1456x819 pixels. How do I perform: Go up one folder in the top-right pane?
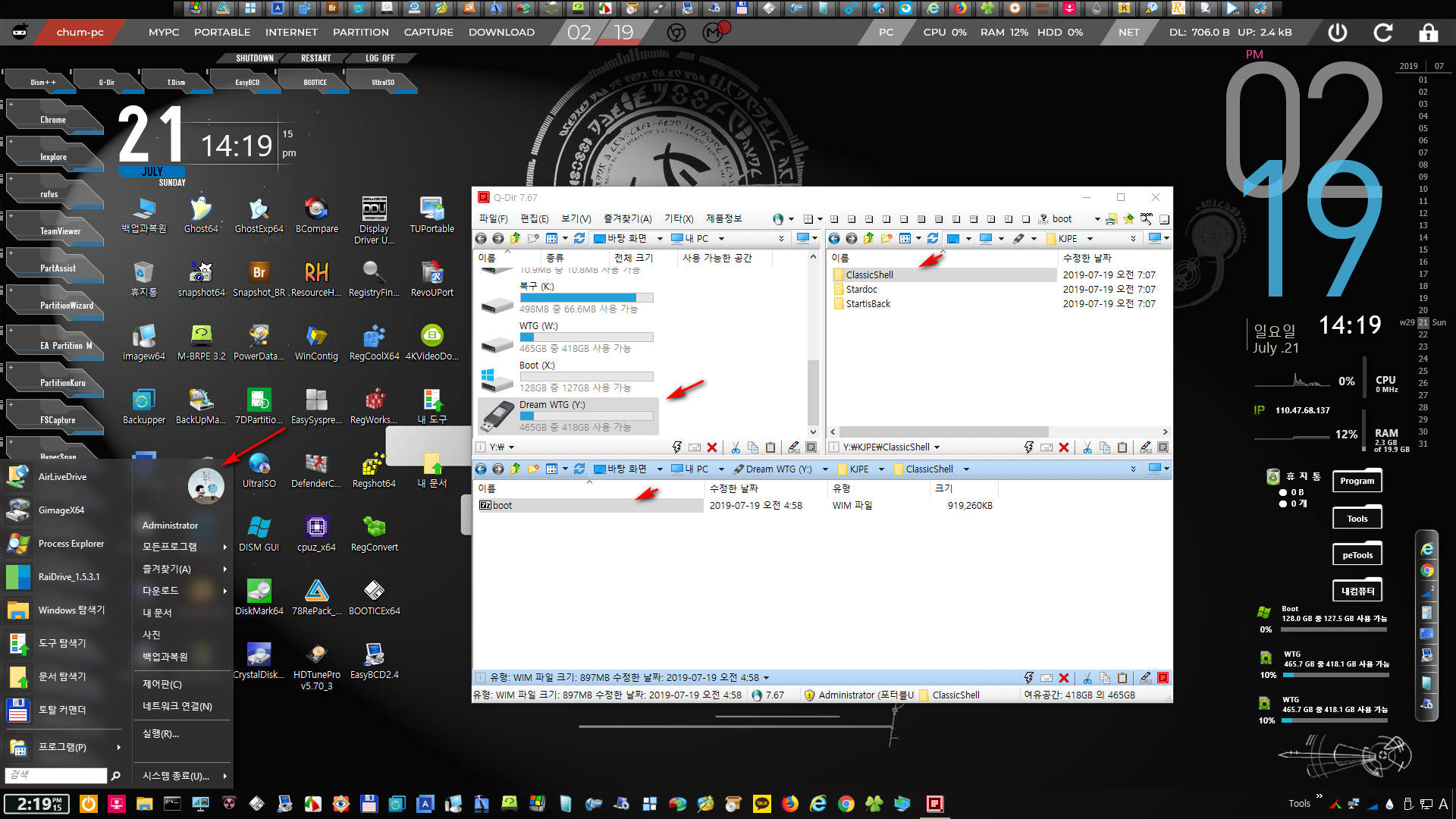pyautogui.click(x=869, y=238)
